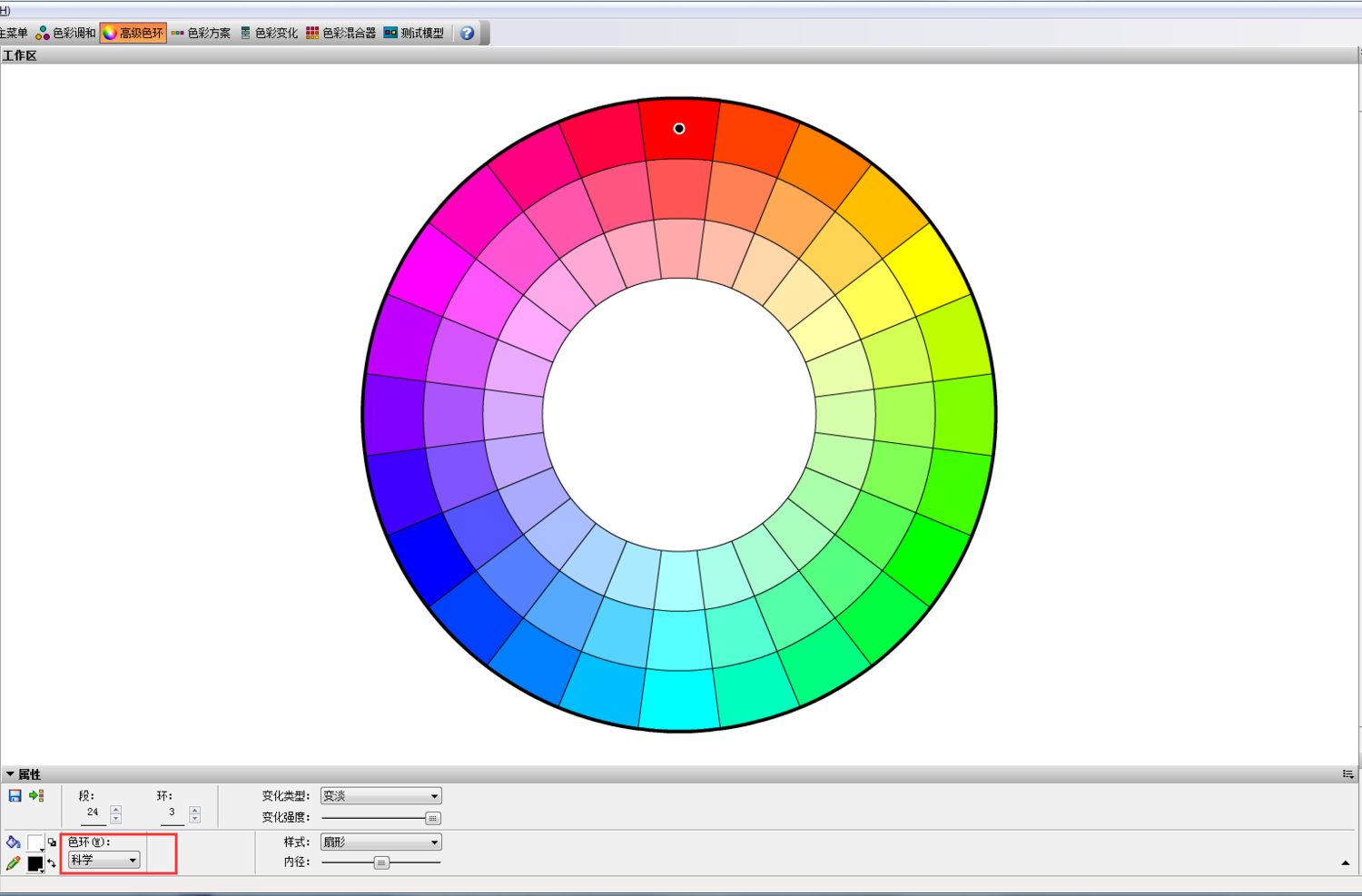1362x896 pixels.
Task: Select the pencil stroke color icon
Action: click(x=13, y=863)
